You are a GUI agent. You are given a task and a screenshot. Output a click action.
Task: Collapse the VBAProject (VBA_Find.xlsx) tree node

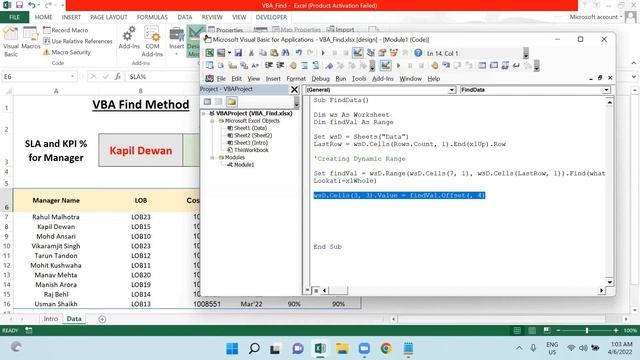204,113
